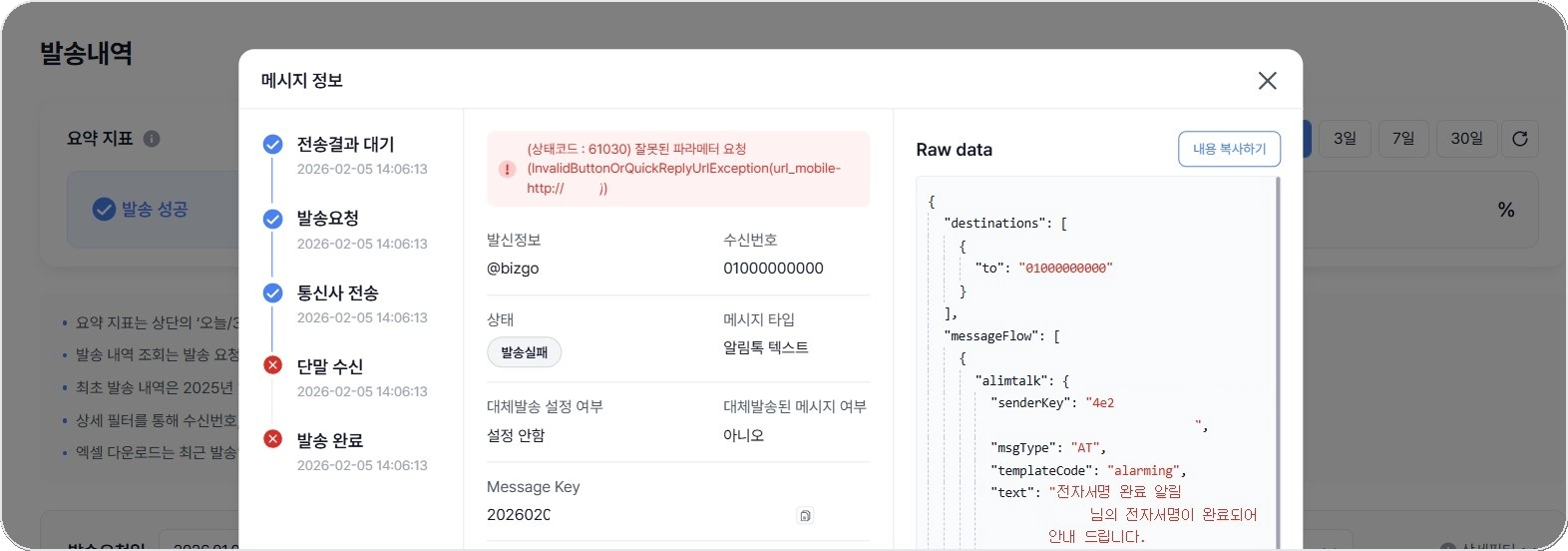Click the red error alert icon
Screen dimensions: 1568x551
(x=507, y=169)
